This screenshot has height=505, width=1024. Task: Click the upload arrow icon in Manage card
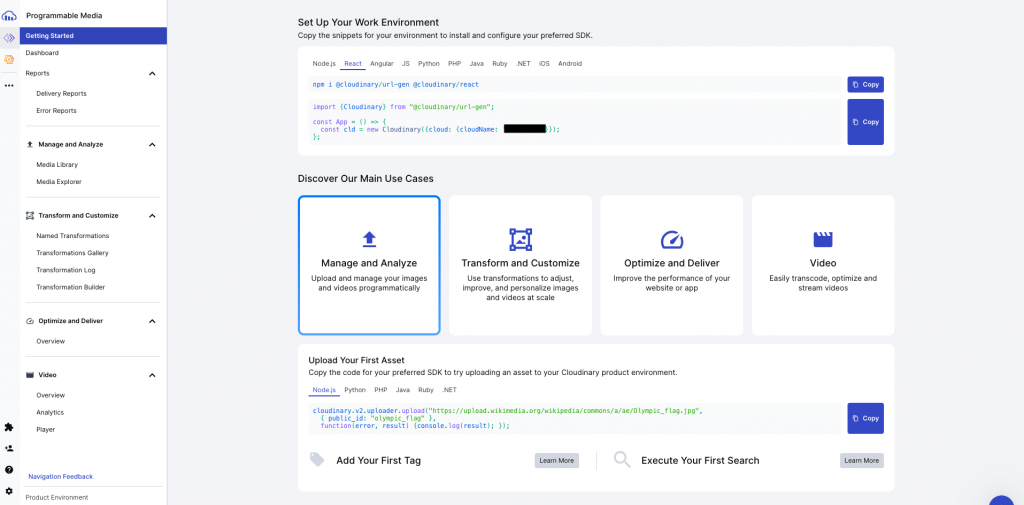369,239
